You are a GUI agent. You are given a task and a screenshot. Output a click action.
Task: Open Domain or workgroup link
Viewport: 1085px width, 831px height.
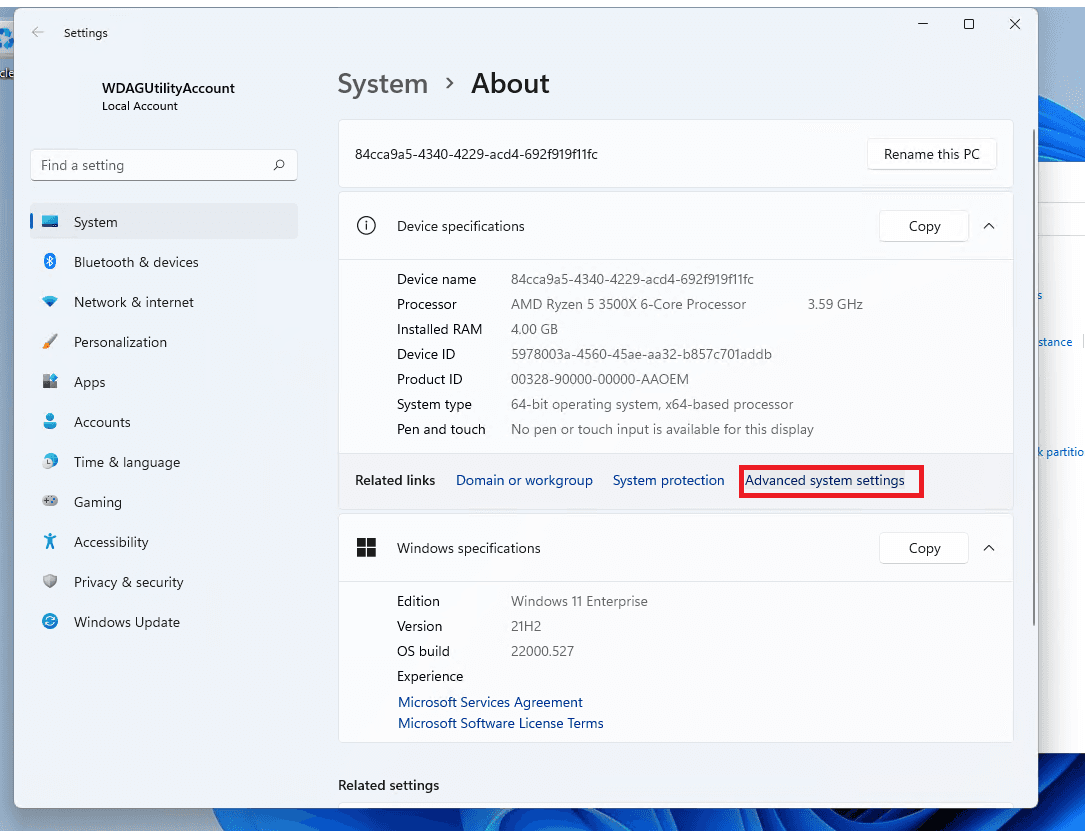pyautogui.click(x=524, y=480)
